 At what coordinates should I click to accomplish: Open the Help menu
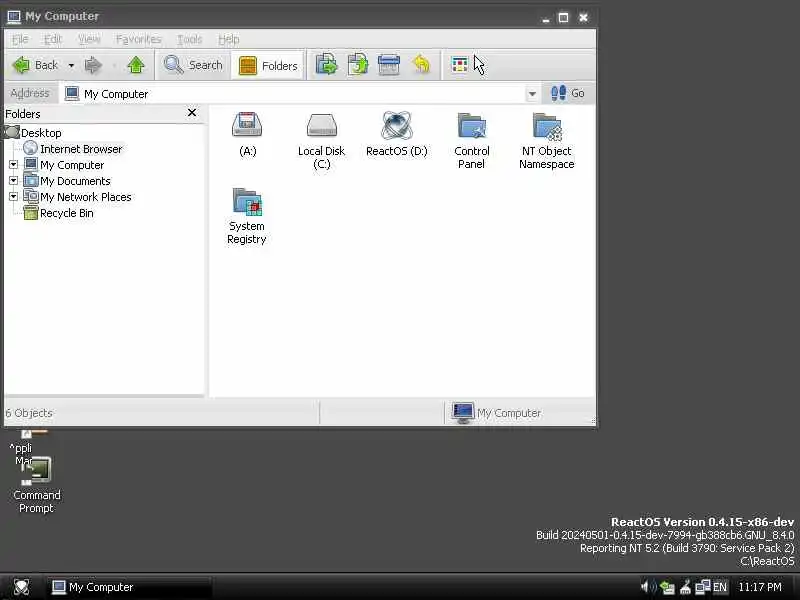pyautogui.click(x=228, y=39)
